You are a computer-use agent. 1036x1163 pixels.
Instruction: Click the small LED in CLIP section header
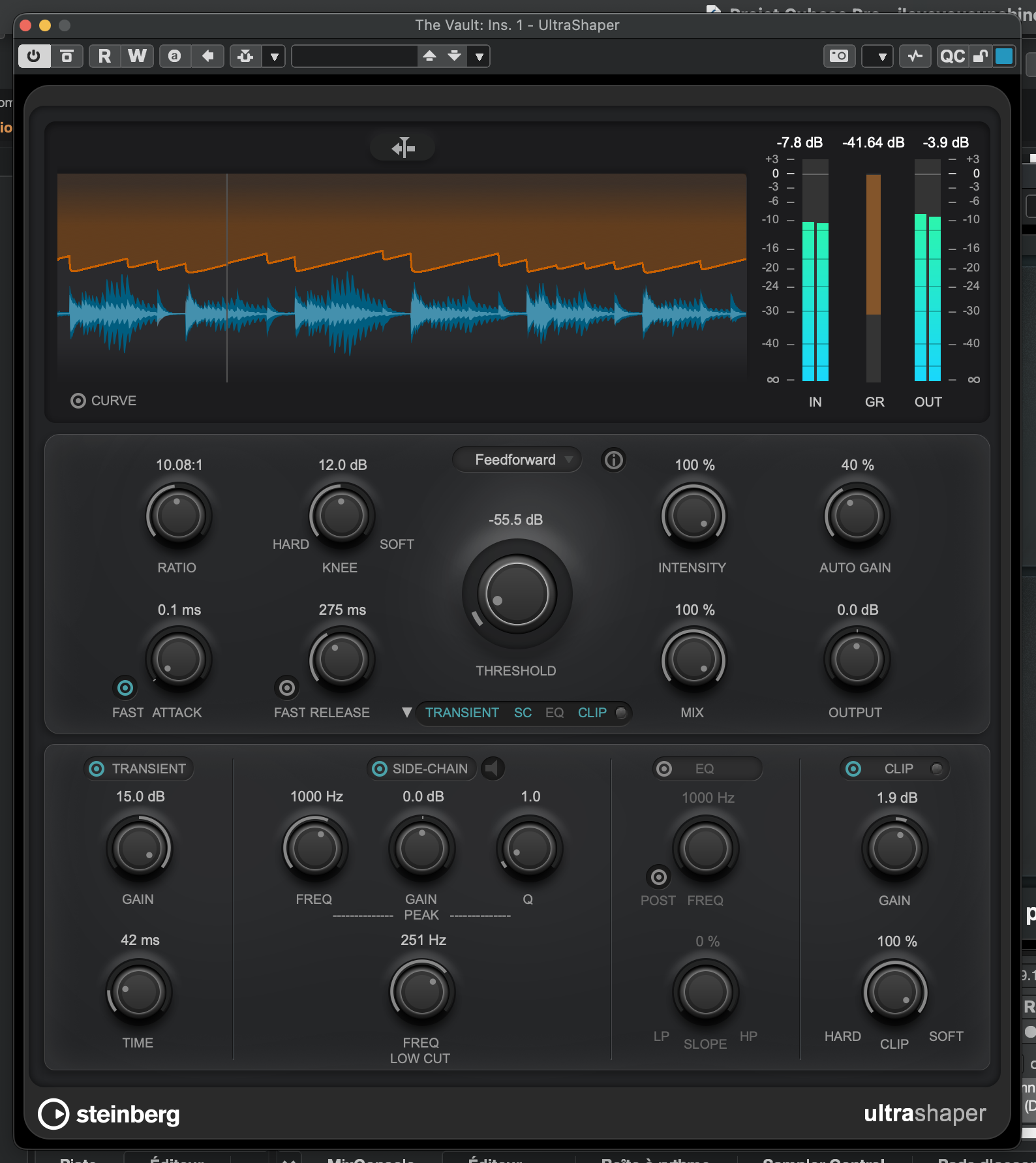point(937,769)
